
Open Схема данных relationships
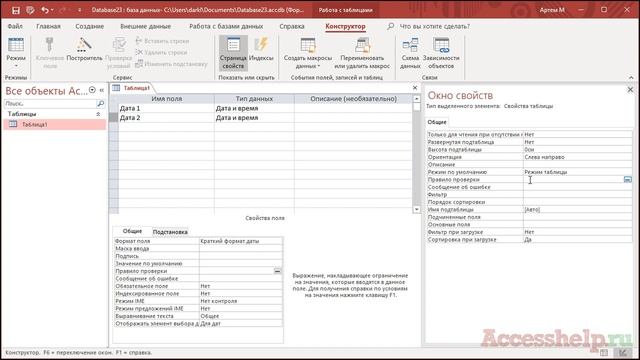[410, 53]
